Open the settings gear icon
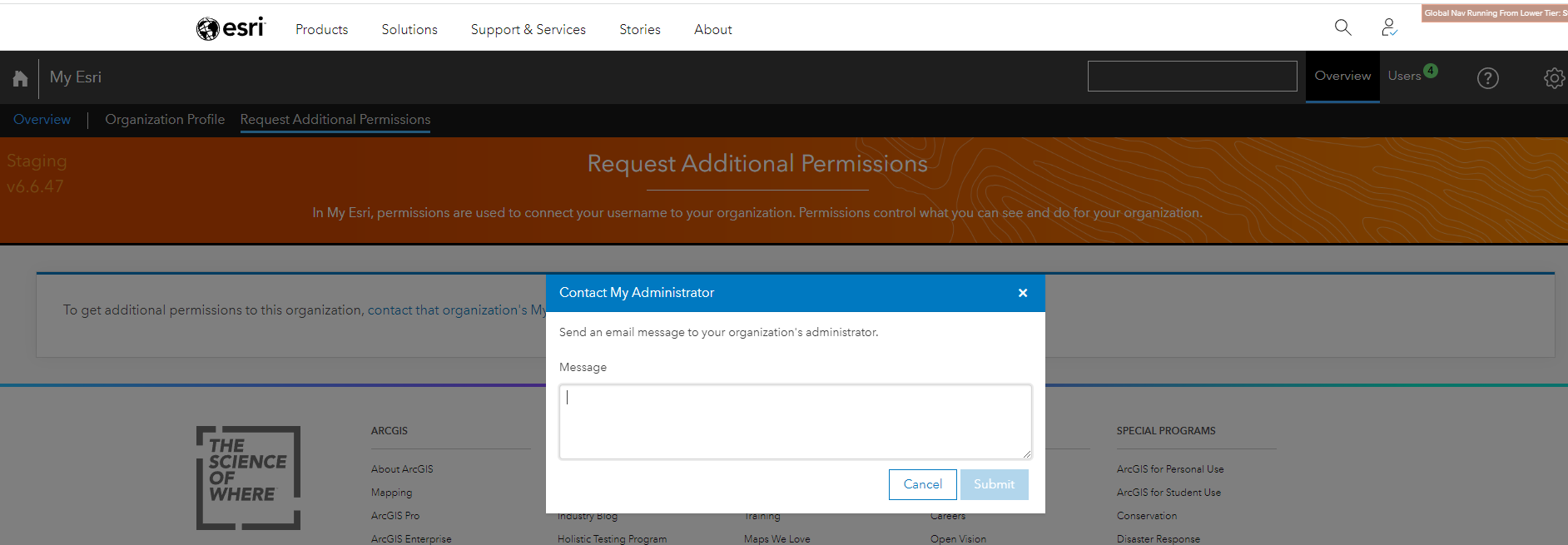Viewport: 1568px width, 545px height. 1554,78
